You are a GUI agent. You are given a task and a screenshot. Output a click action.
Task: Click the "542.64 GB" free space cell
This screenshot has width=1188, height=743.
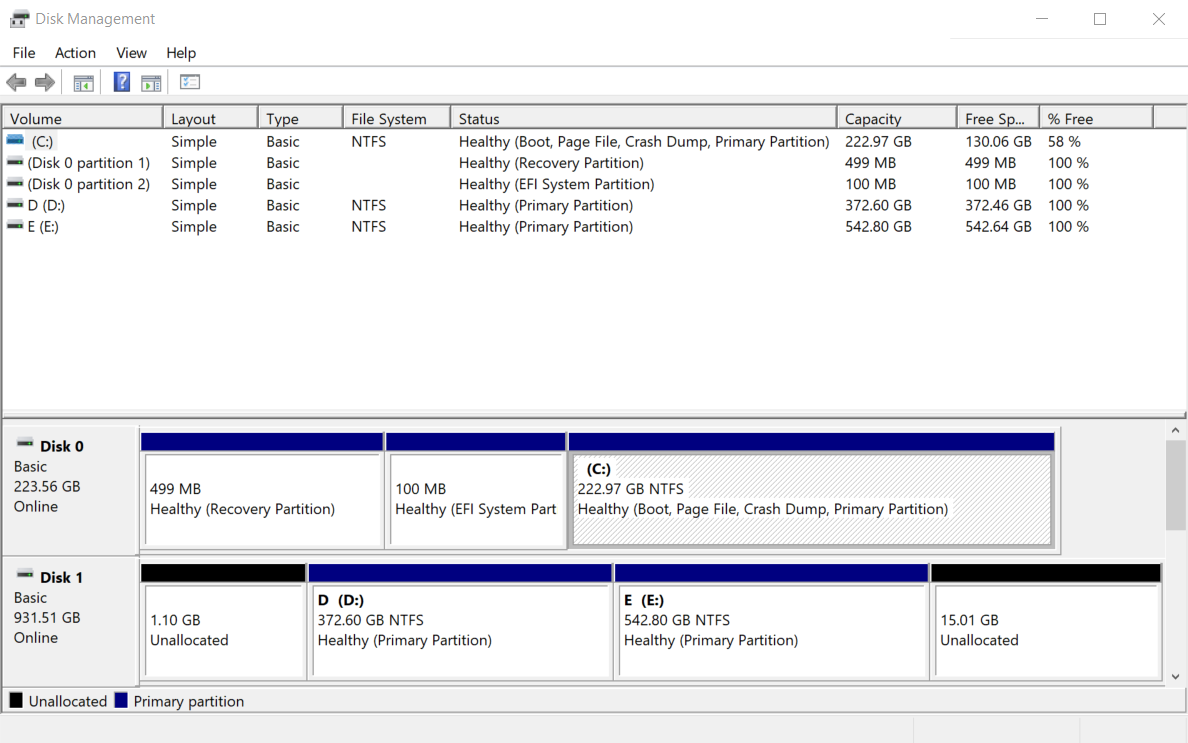pyautogui.click(x=998, y=226)
